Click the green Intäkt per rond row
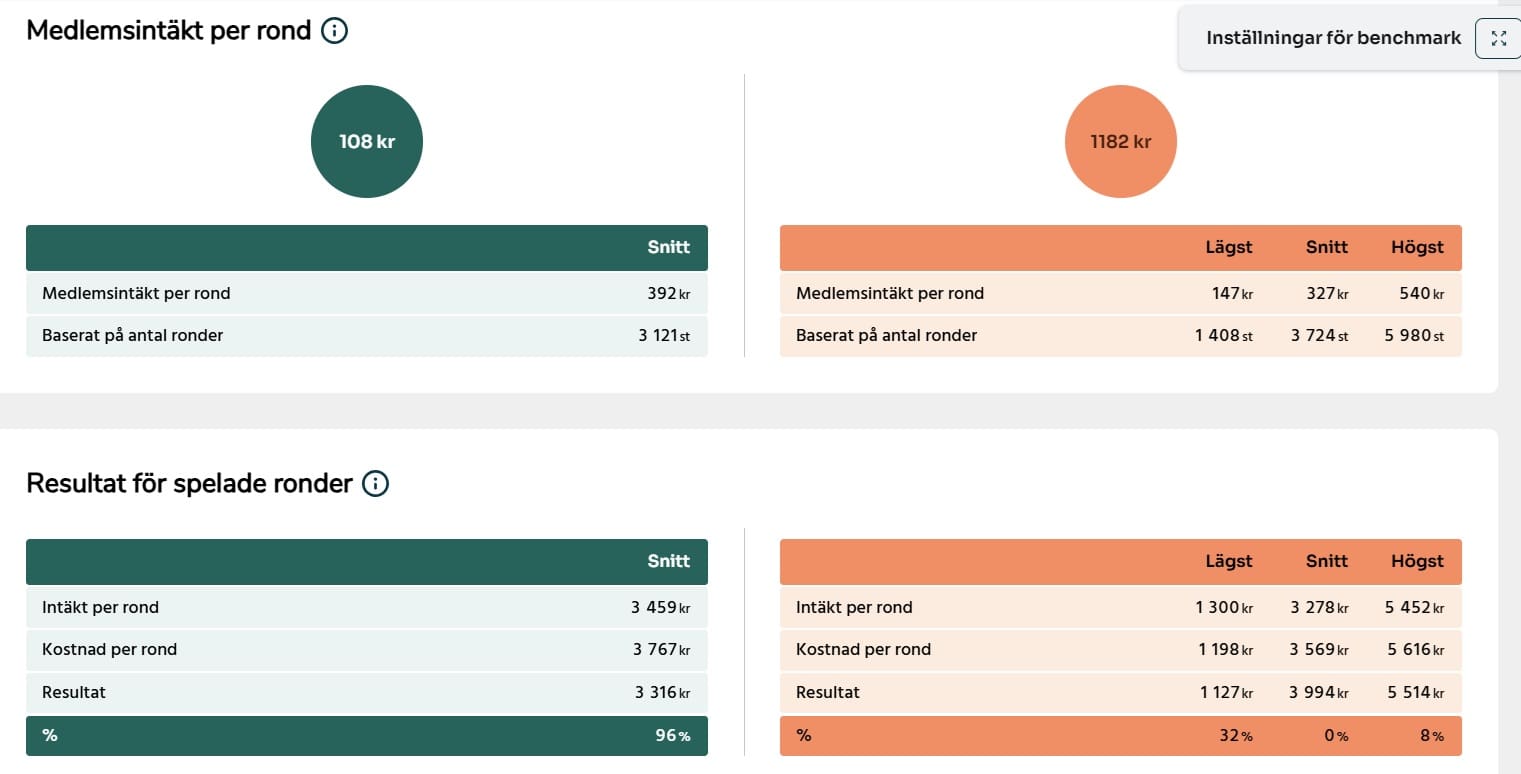The width and height of the screenshot is (1521, 774). tap(366, 607)
